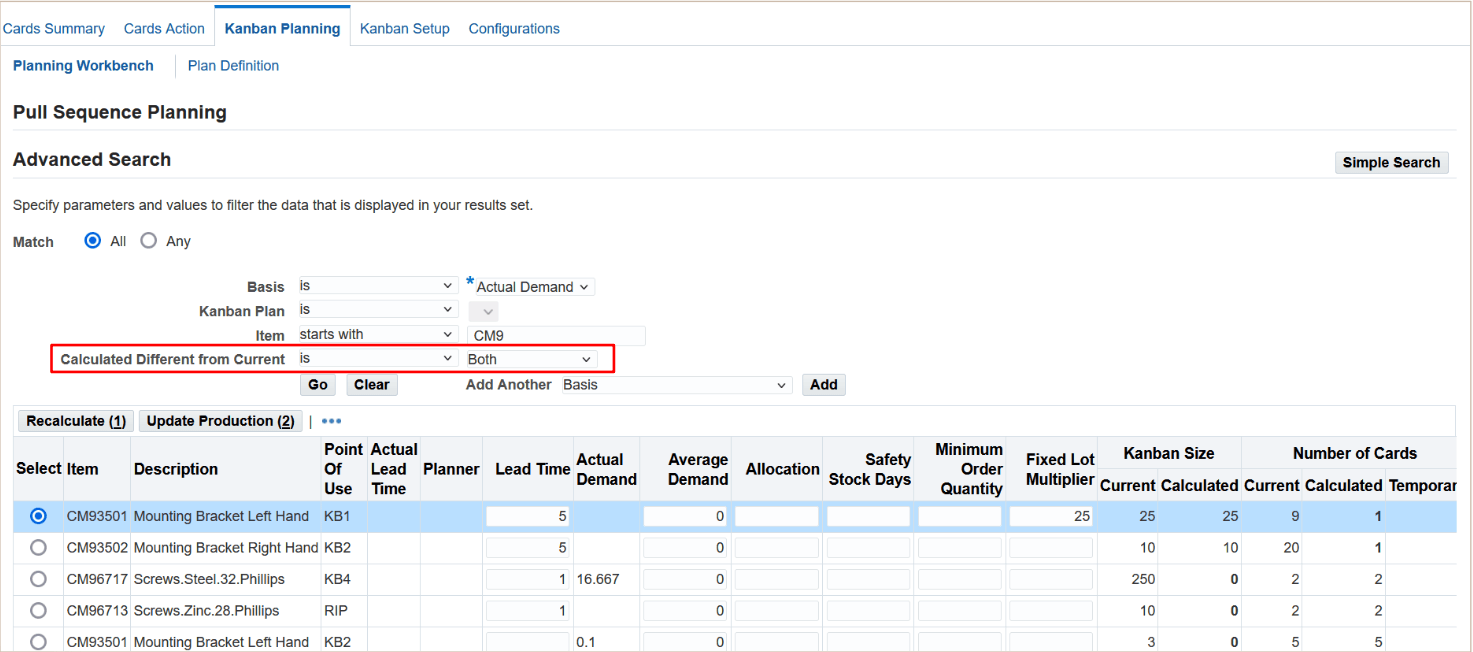Screen dimensions: 1473x652
Task: Click the Go button
Action: click(318, 385)
